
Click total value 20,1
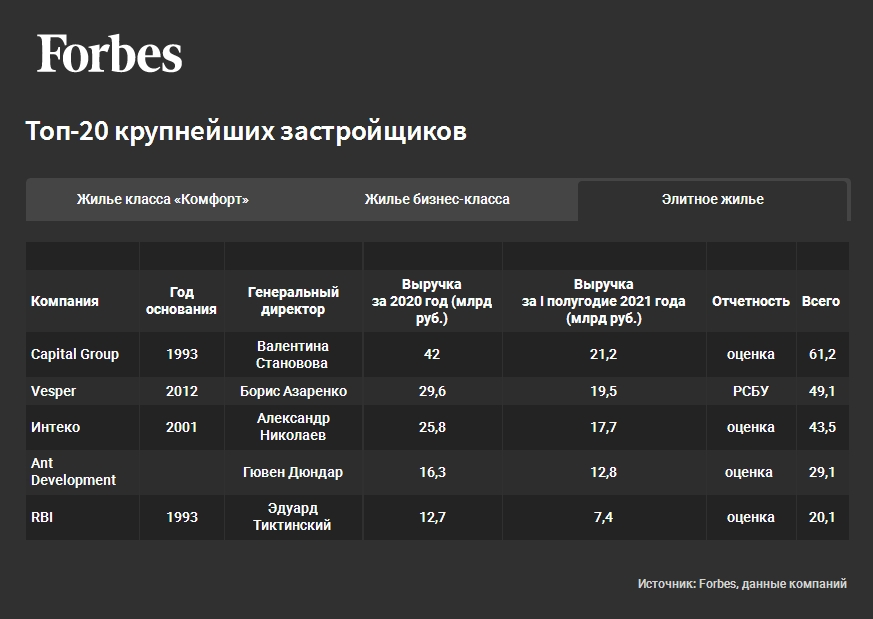(x=822, y=517)
